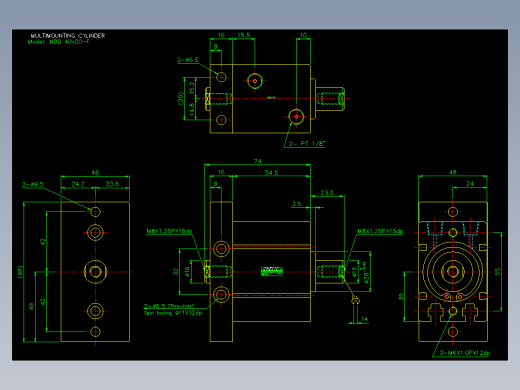Click the 54.5 dimension value
Viewport: 520px width, 390px height.
pos(272,173)
